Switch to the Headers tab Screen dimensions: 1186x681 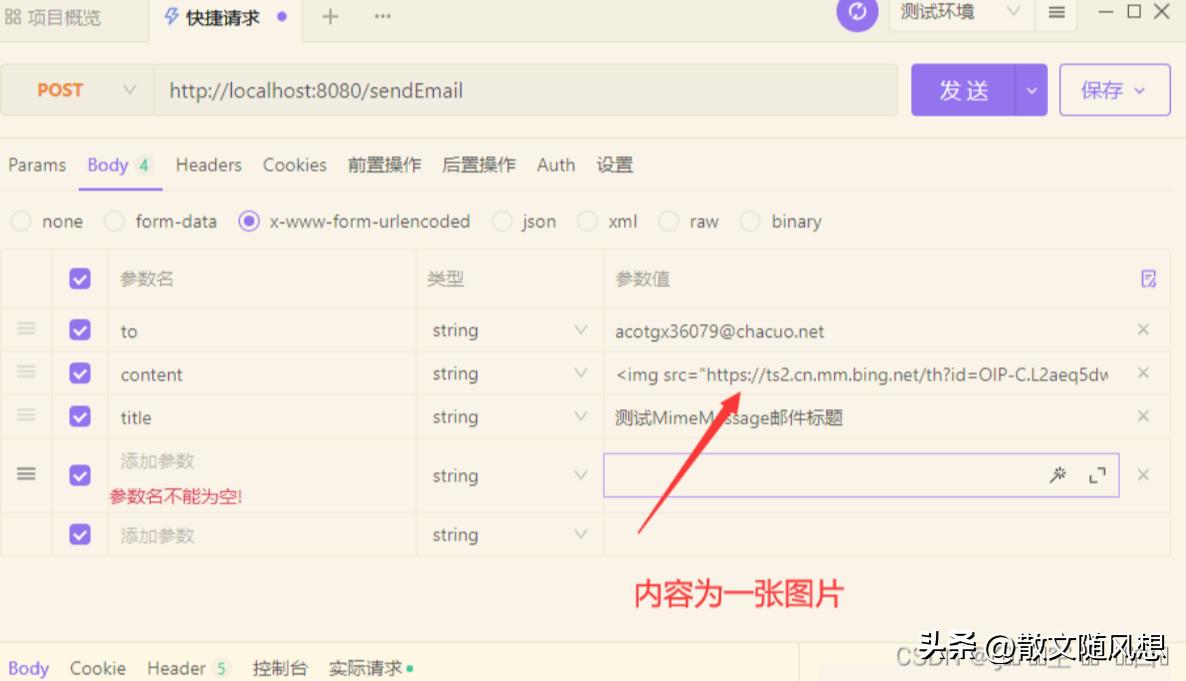(208, 165)
